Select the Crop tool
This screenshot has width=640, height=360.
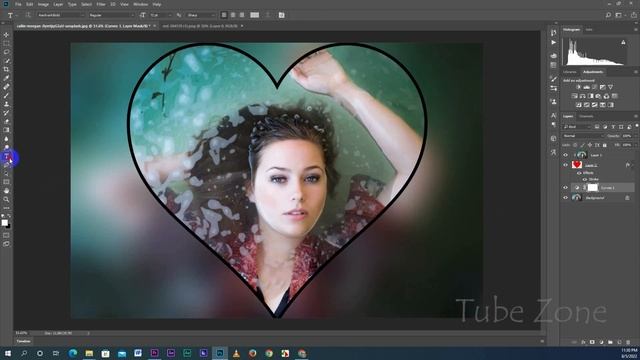point(6,69)
